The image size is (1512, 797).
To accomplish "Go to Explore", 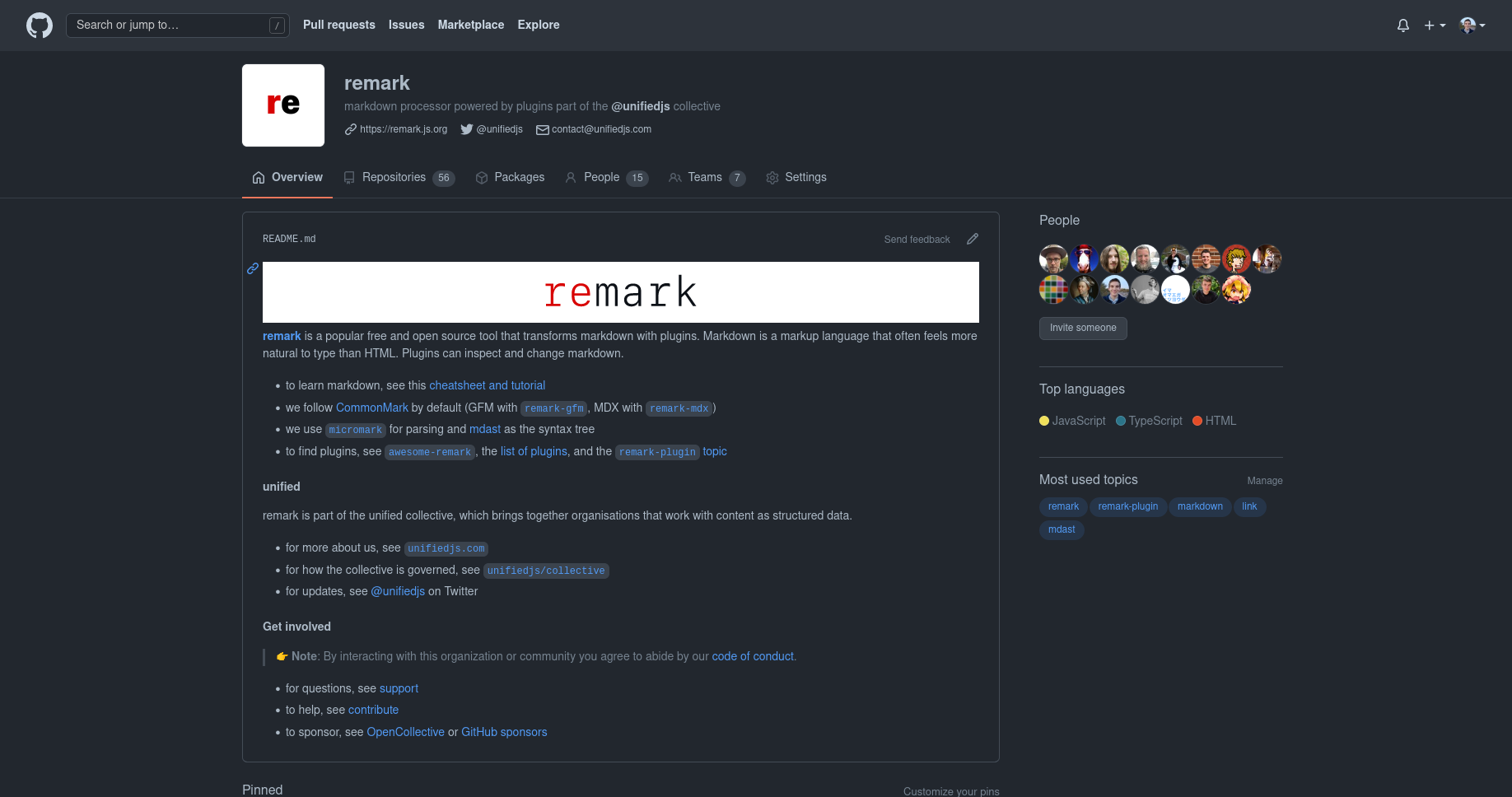I will [539, 25].
